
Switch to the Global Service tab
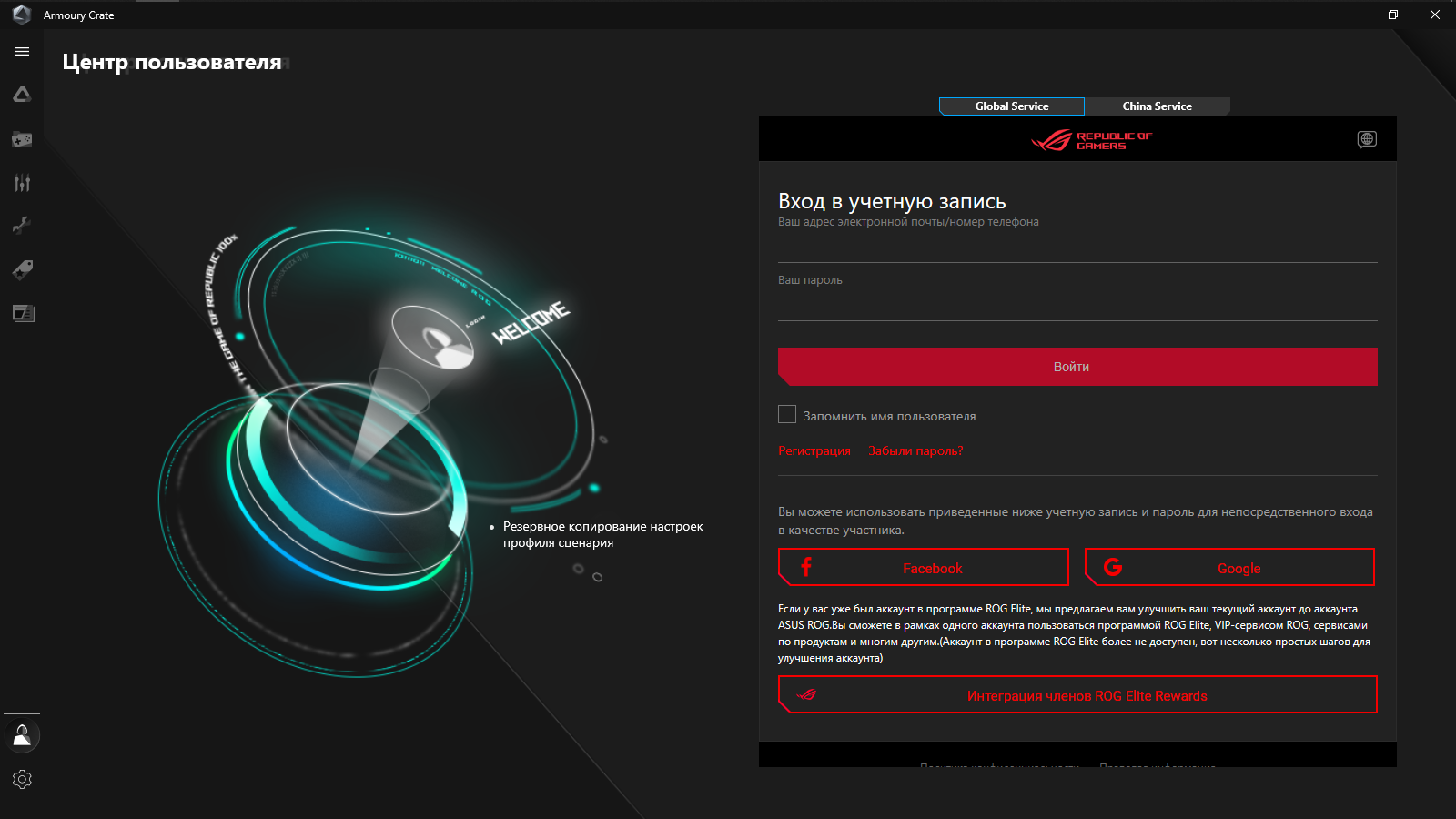coord(1012,106)
